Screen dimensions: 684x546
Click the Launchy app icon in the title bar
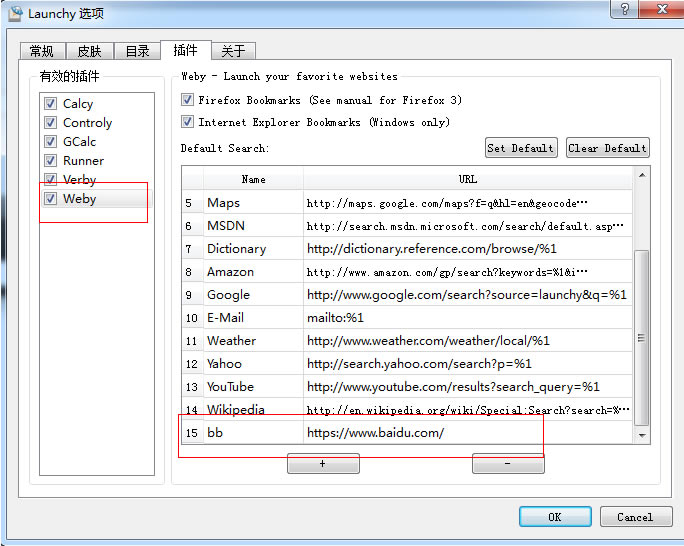pos(16,14)
